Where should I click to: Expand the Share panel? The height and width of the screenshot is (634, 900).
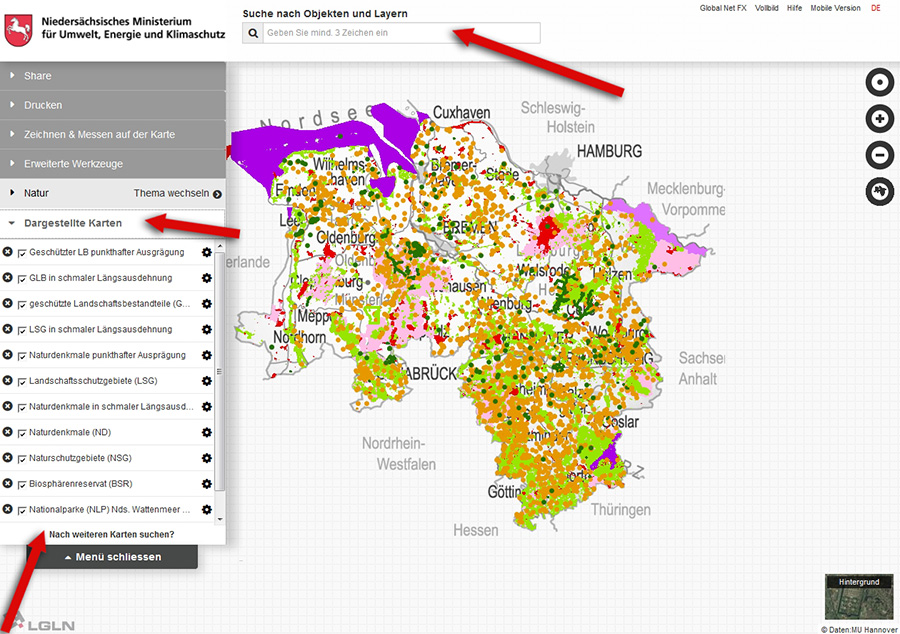point(38,76)
